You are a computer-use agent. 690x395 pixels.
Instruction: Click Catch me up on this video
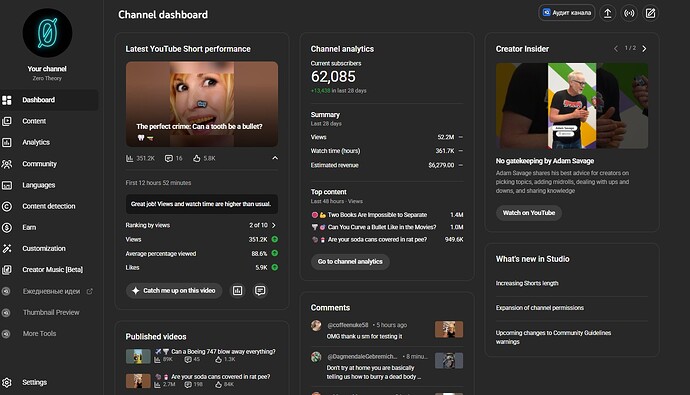[174, 291]
